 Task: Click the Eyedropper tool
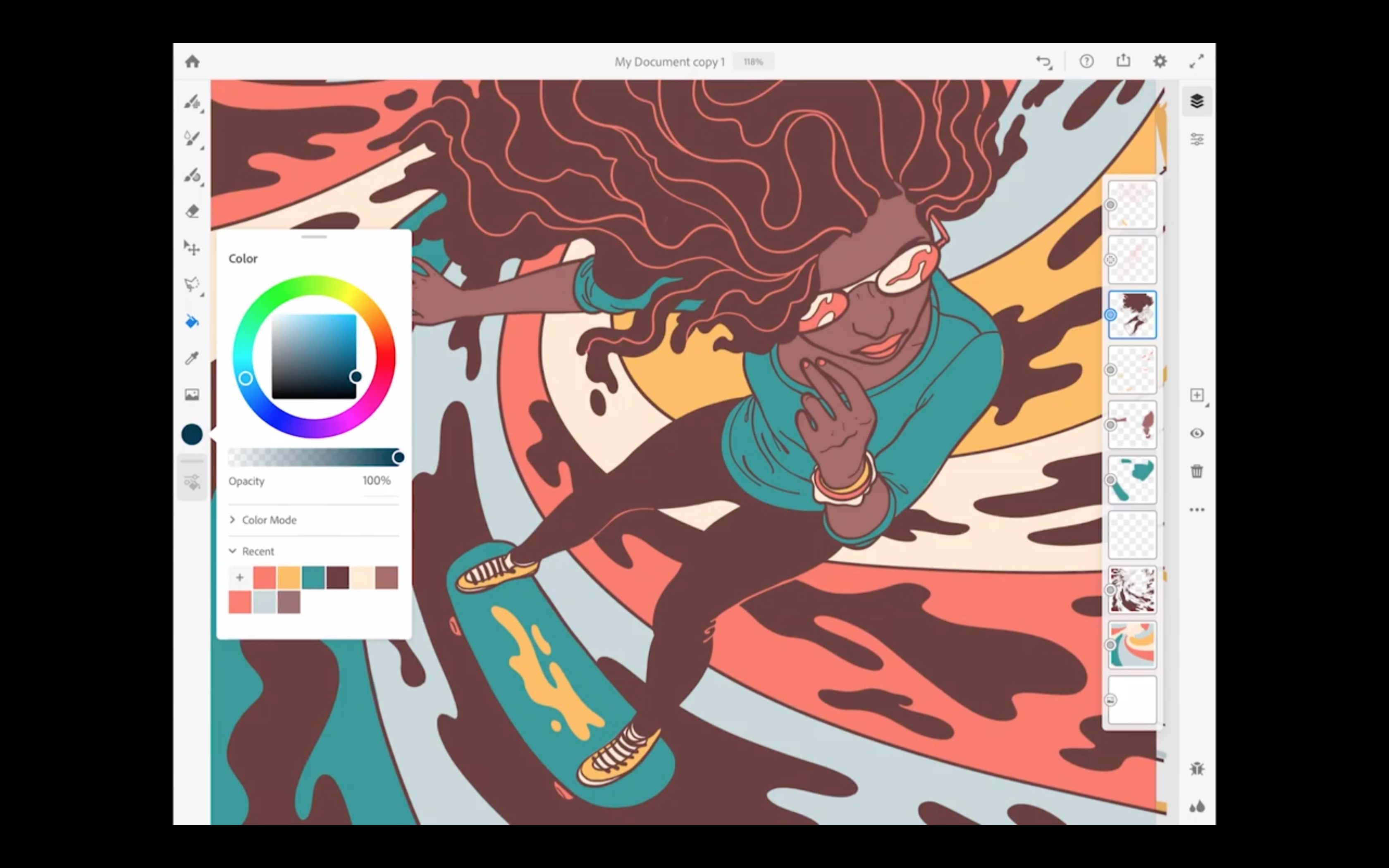click(x=193, y=358)
